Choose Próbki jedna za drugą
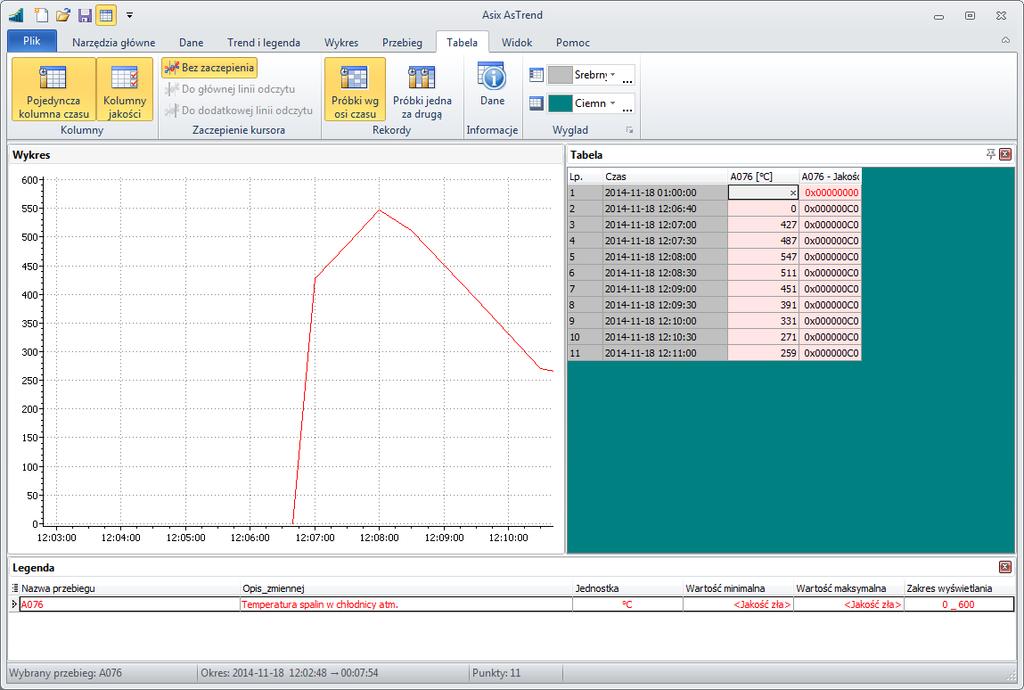This screenshot has height=690, width=1024. pyautogui.click(x=422, y=89)
